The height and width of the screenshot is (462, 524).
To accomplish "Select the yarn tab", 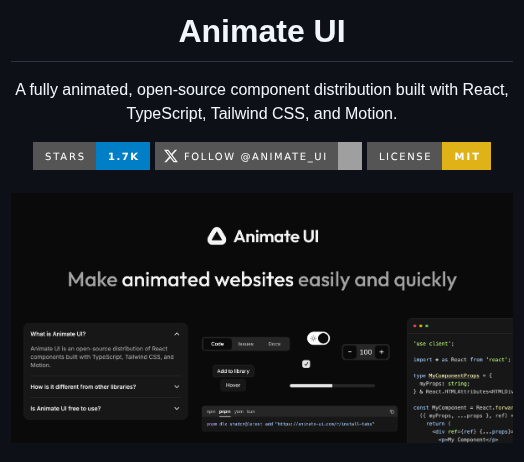I will coord(239,412).
